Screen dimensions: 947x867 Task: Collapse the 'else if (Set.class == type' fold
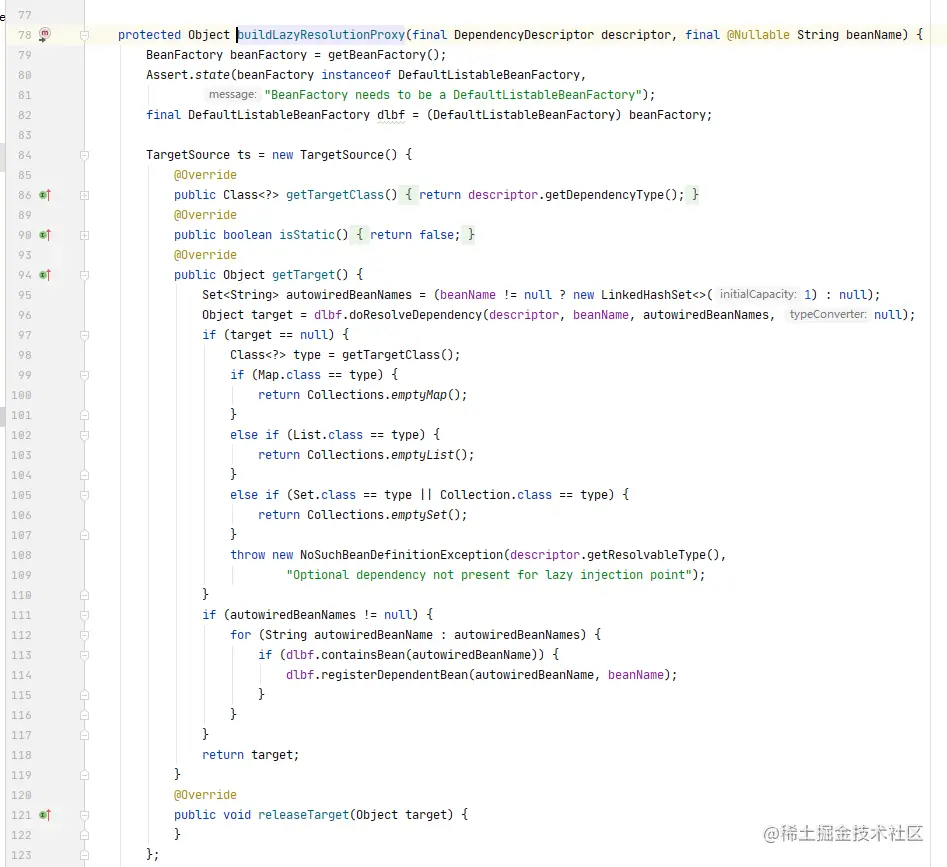coord(85,495)
